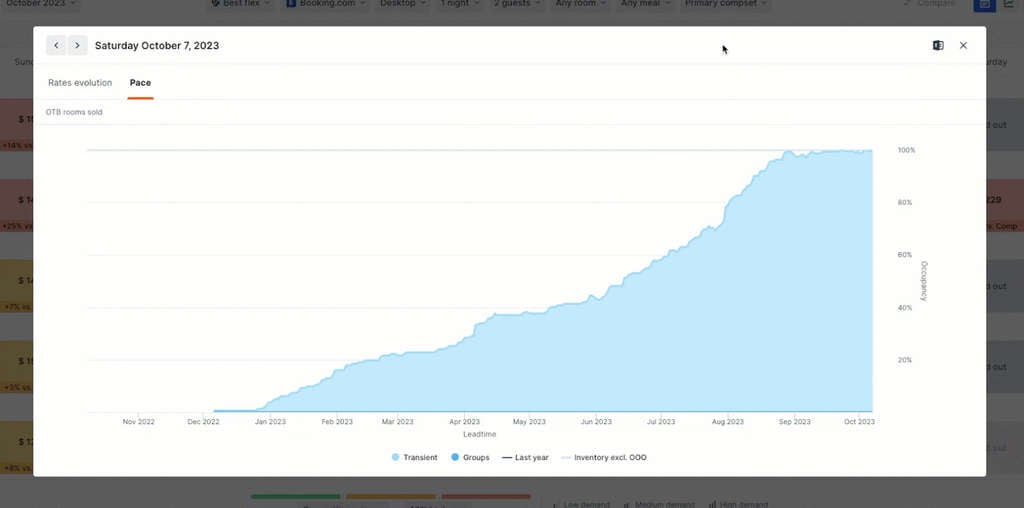
Task: Click the 100% occupancy axis value
Action: point(906,150)
